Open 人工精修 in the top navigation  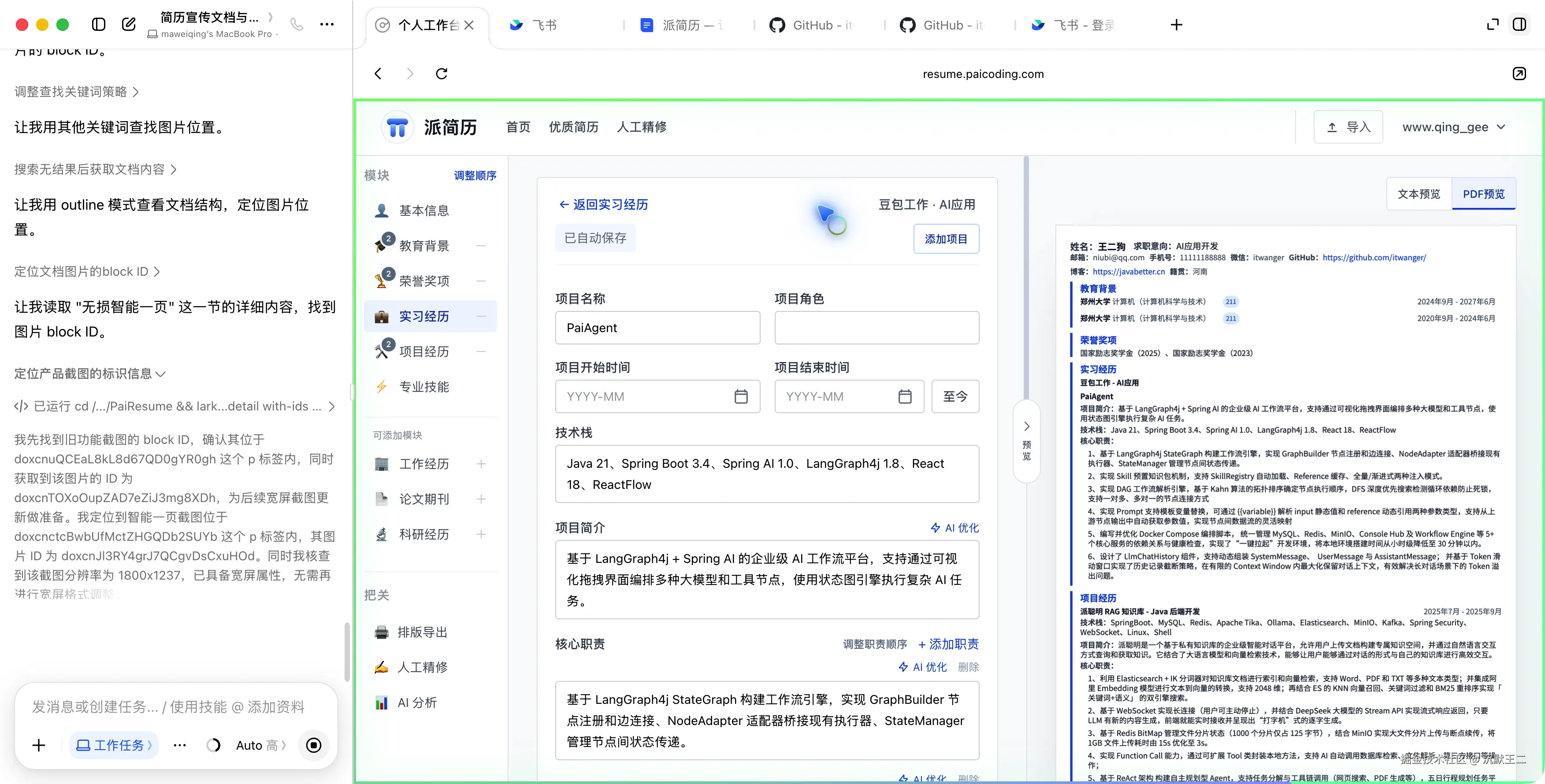[642, 127]
